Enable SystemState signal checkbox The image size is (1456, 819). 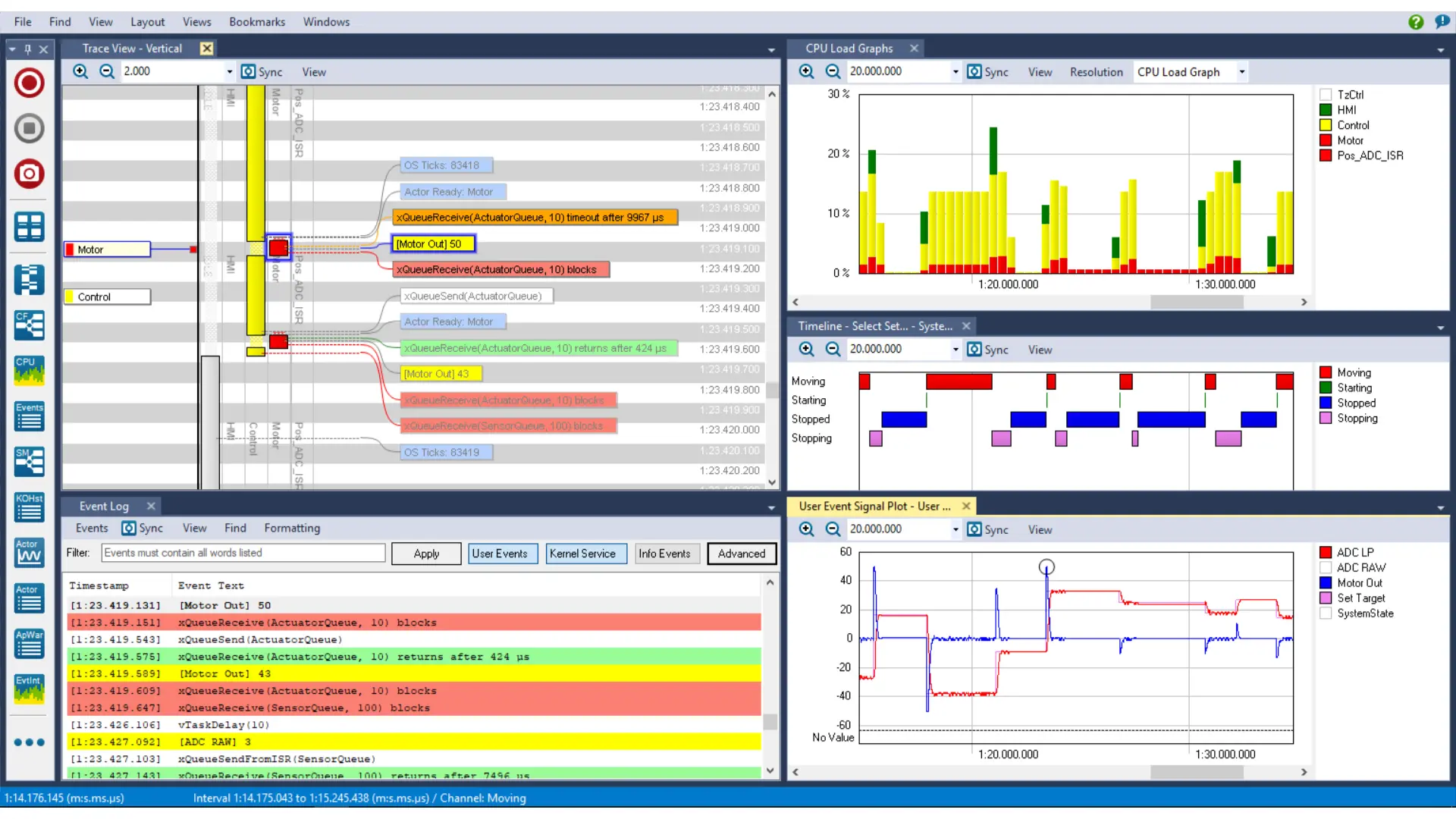pyautogui.click(x=1326, y=613)
